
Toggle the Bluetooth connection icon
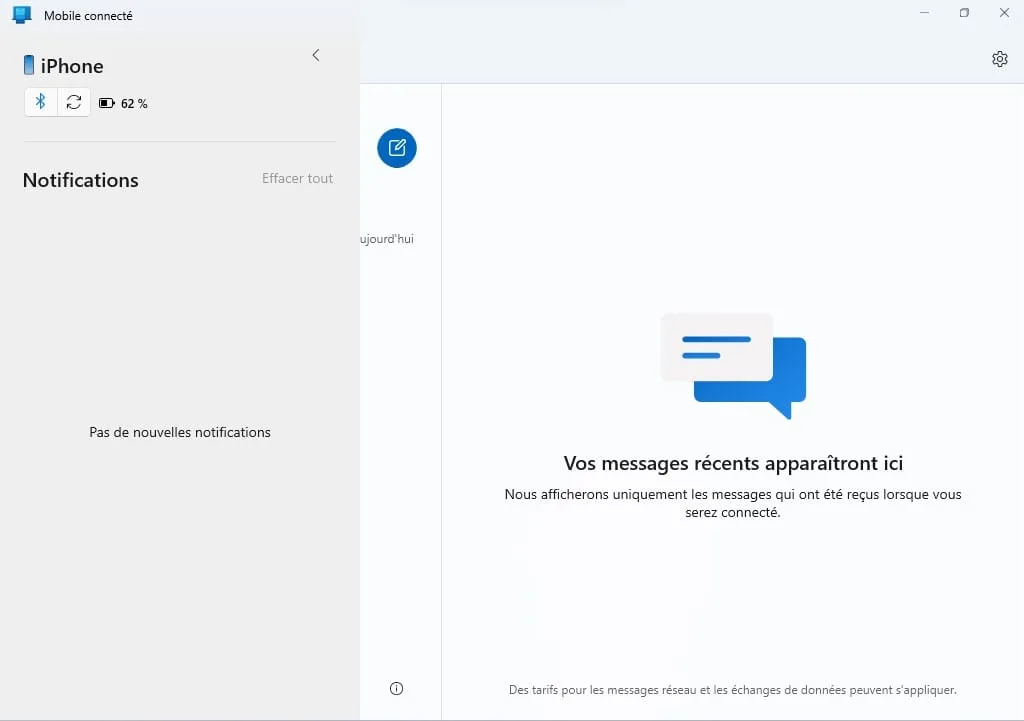pos(41,102)
